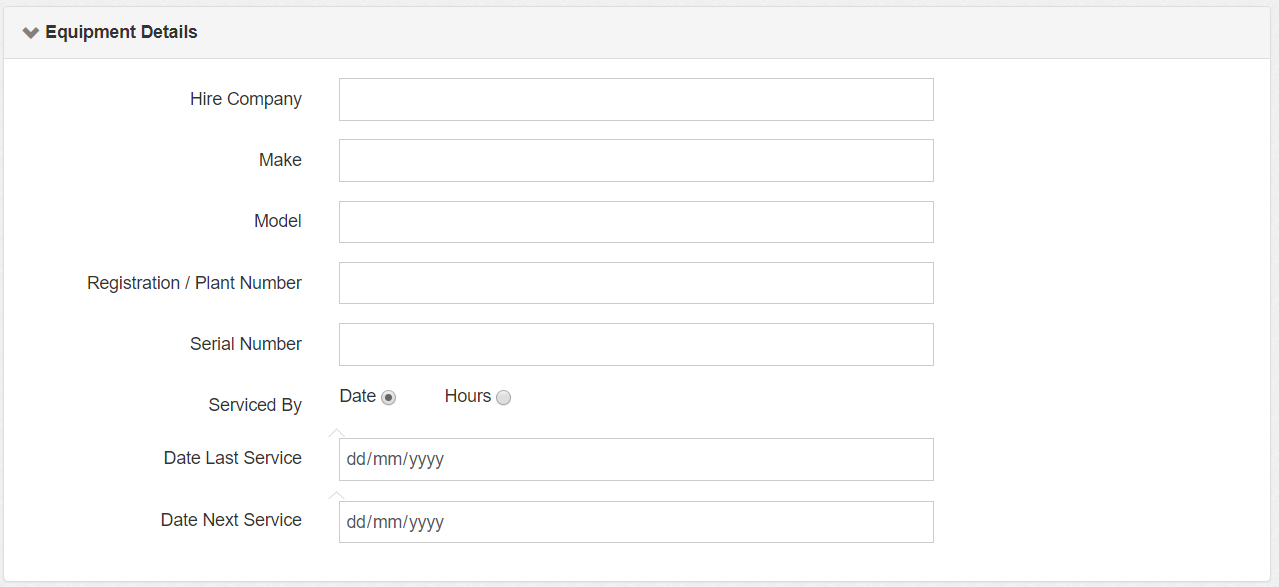This screenshot has width=1279, height=587.
Task: Collapse the Equipment Details chevron icon
Action: click(x=31, y=33)
